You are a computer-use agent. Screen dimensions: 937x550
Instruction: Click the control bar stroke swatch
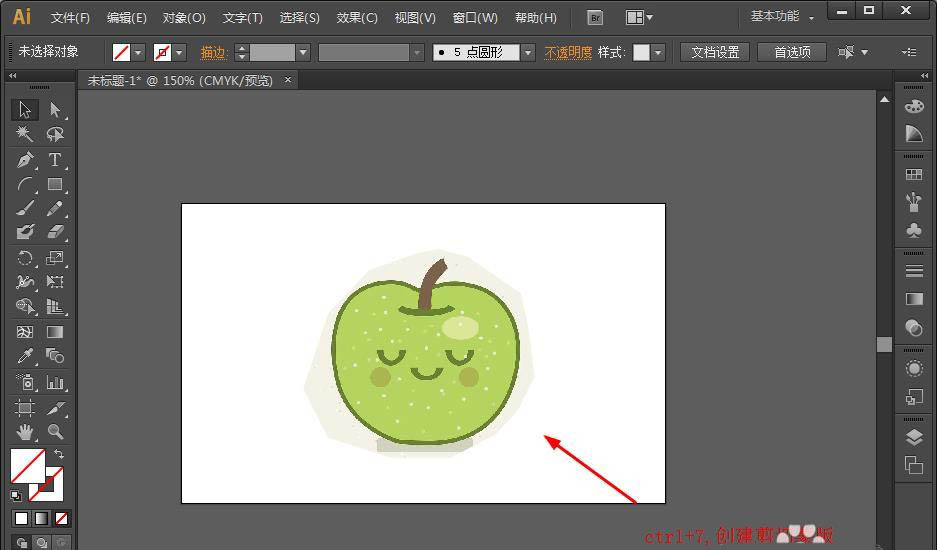162,53
